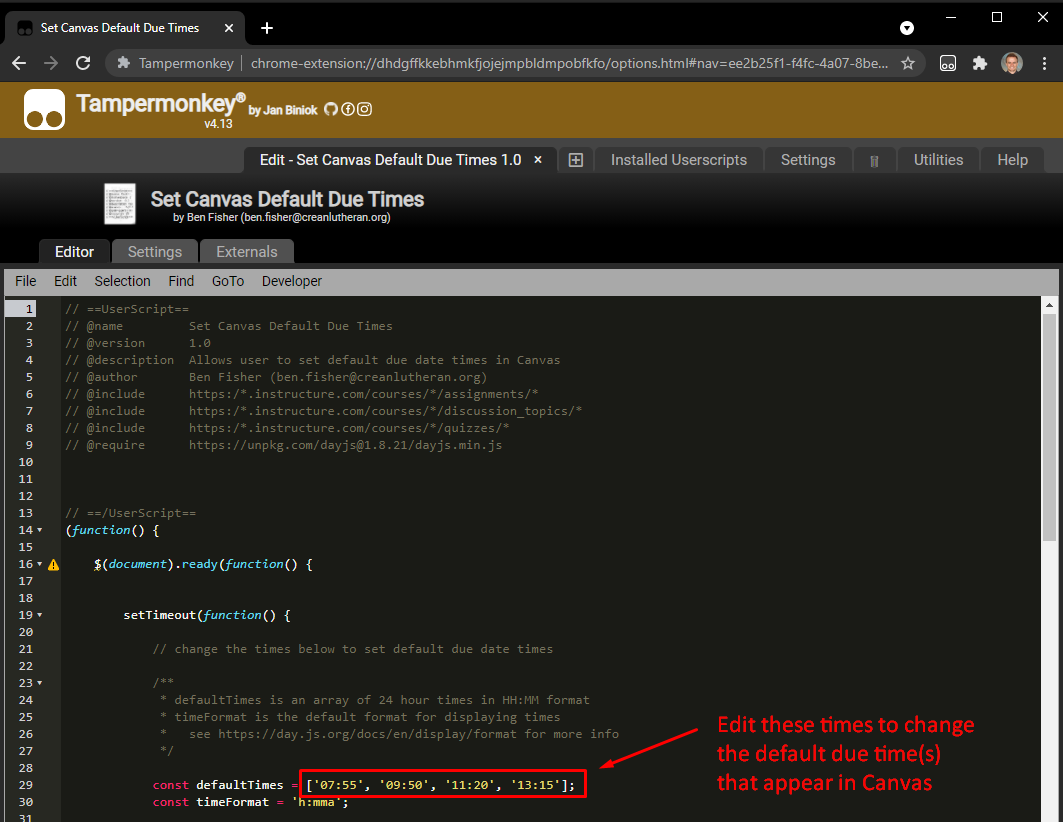Select the Edit - Set Canvas Default Due Times tab
1063x822 pixels.
tap(390, 160)
